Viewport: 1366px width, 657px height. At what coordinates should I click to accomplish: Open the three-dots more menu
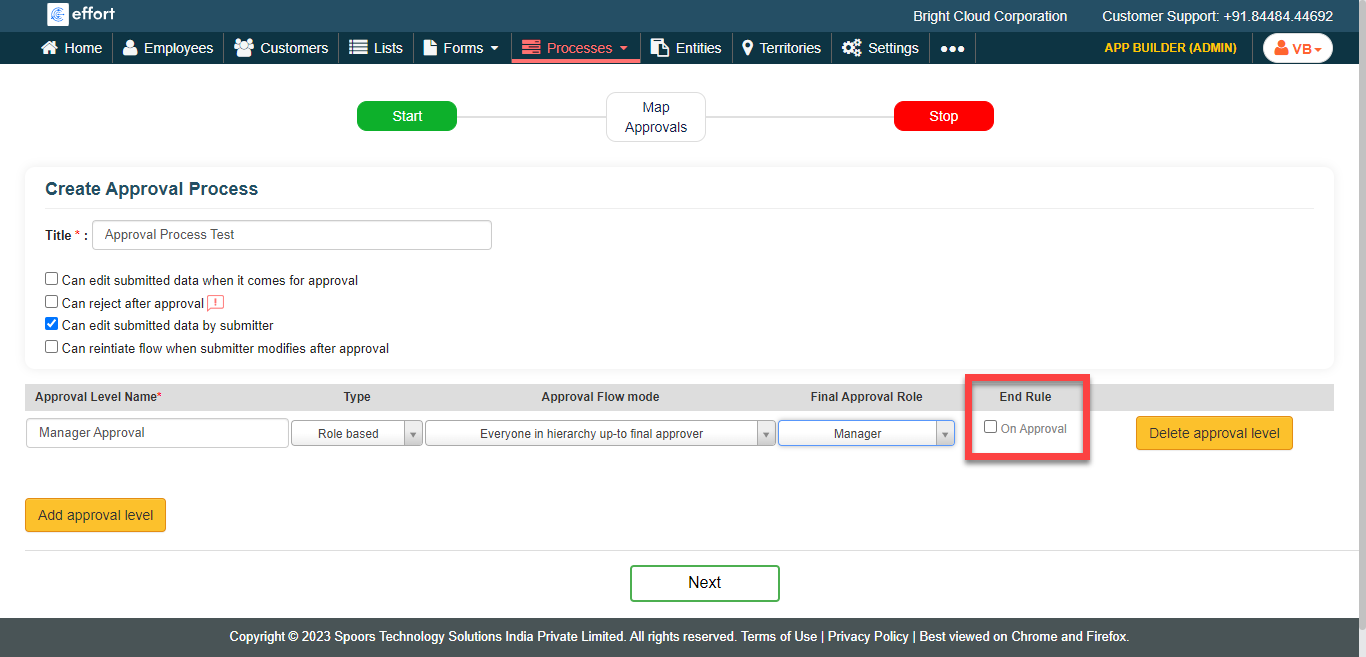pos(952,48)
